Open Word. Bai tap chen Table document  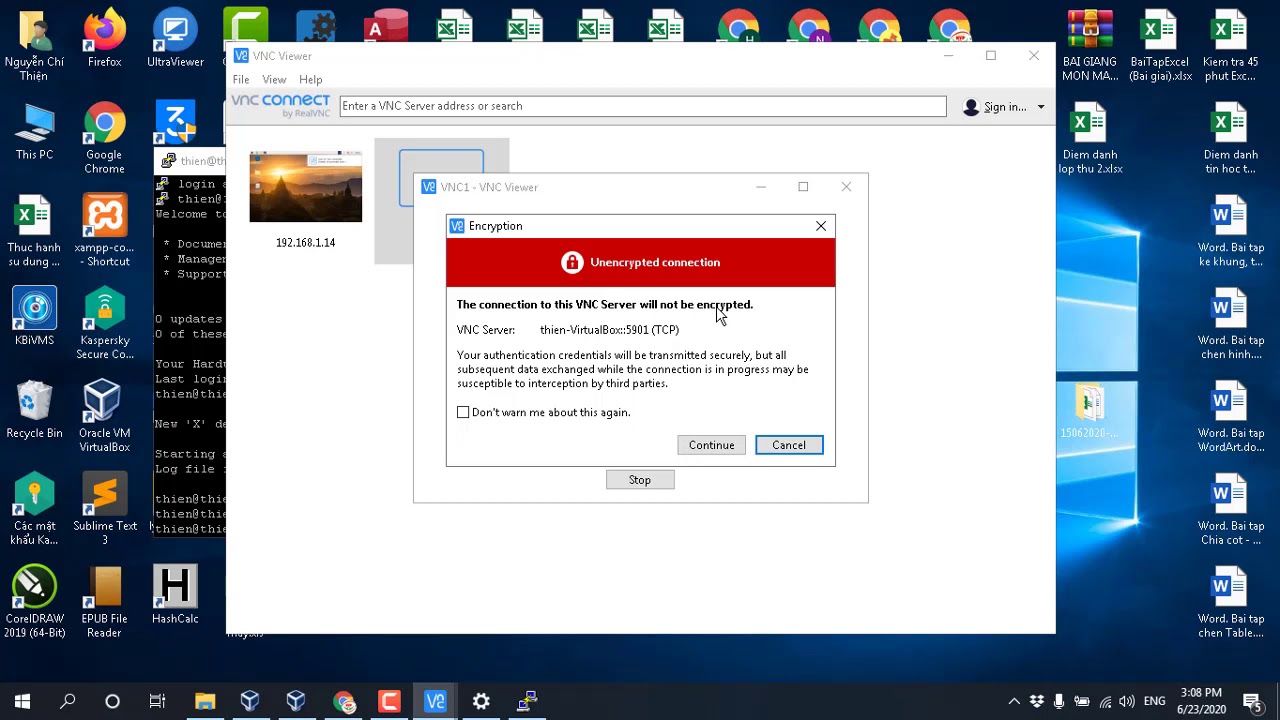[1230, 603]
